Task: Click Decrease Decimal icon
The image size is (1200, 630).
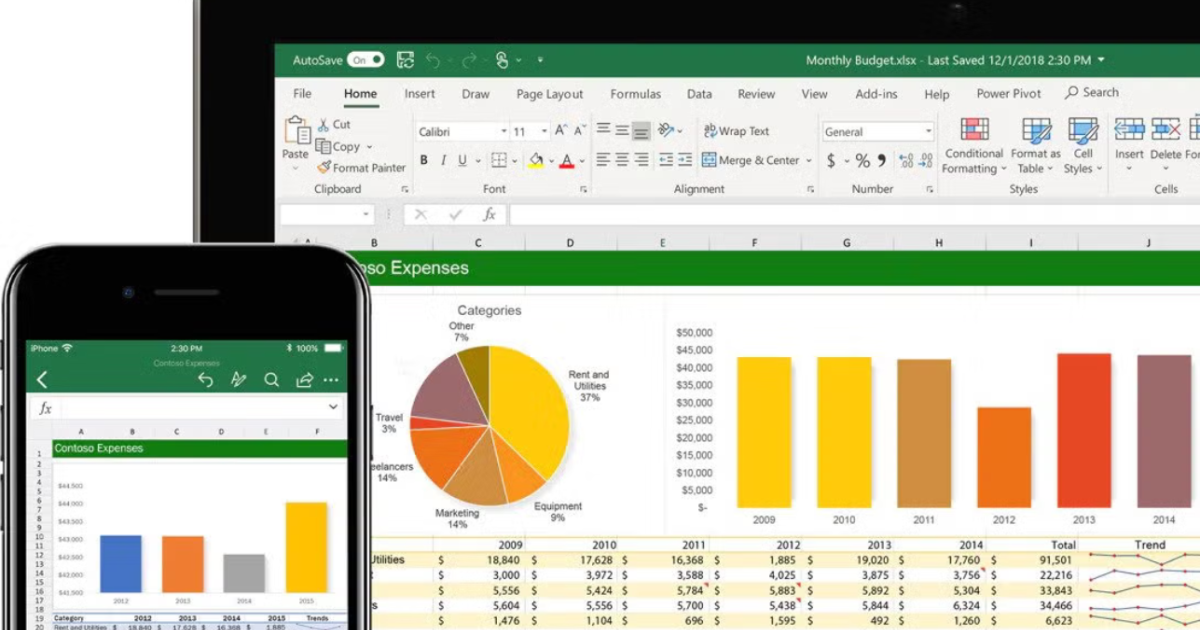Action: point(926,161)
